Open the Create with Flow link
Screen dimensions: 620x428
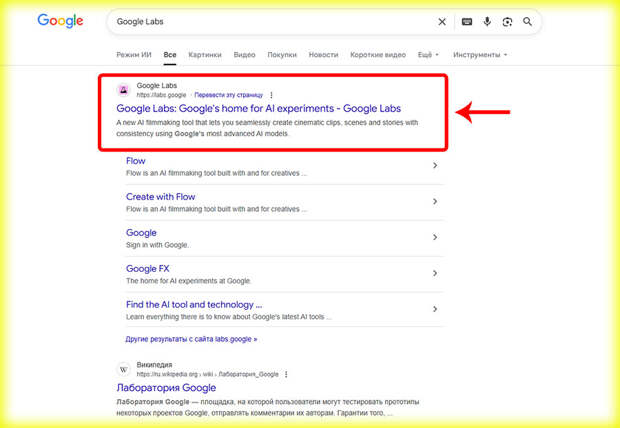(160, 197)
